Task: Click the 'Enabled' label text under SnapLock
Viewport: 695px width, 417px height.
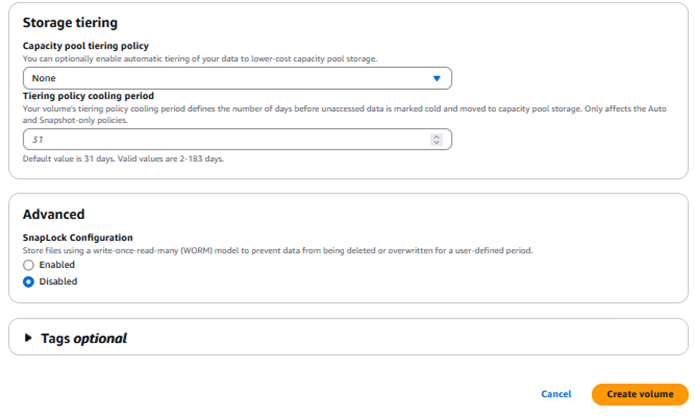Action: tap(57, 265)
